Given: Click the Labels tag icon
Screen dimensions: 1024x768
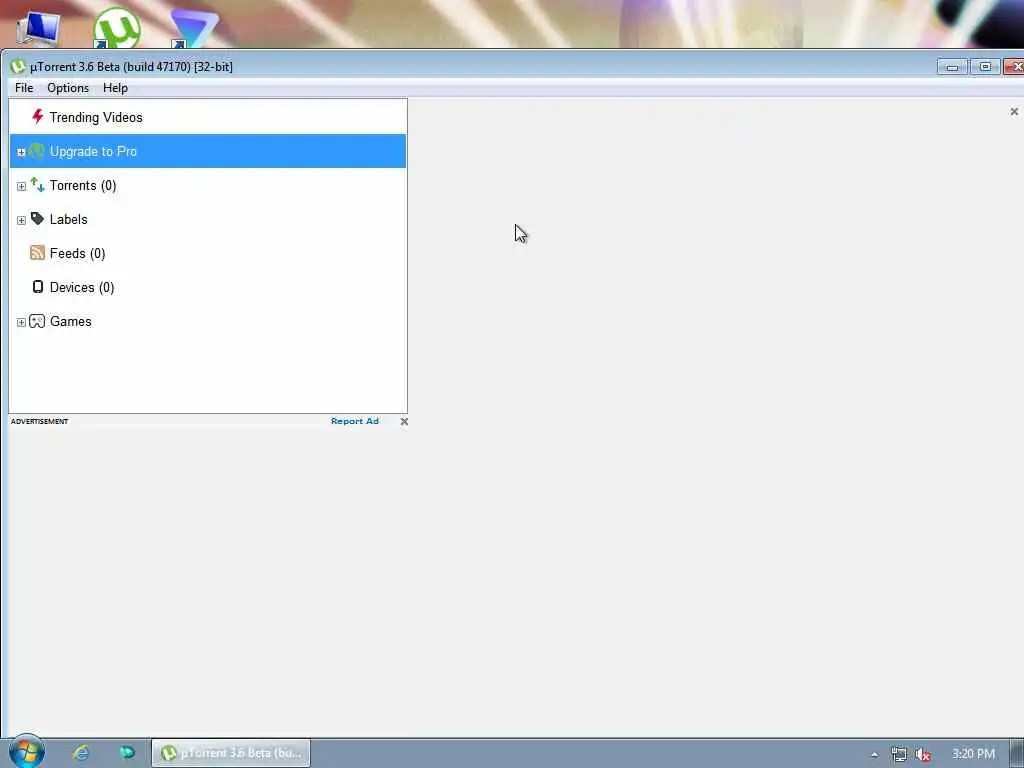Looking at the screenshot, I should [37, 219].
